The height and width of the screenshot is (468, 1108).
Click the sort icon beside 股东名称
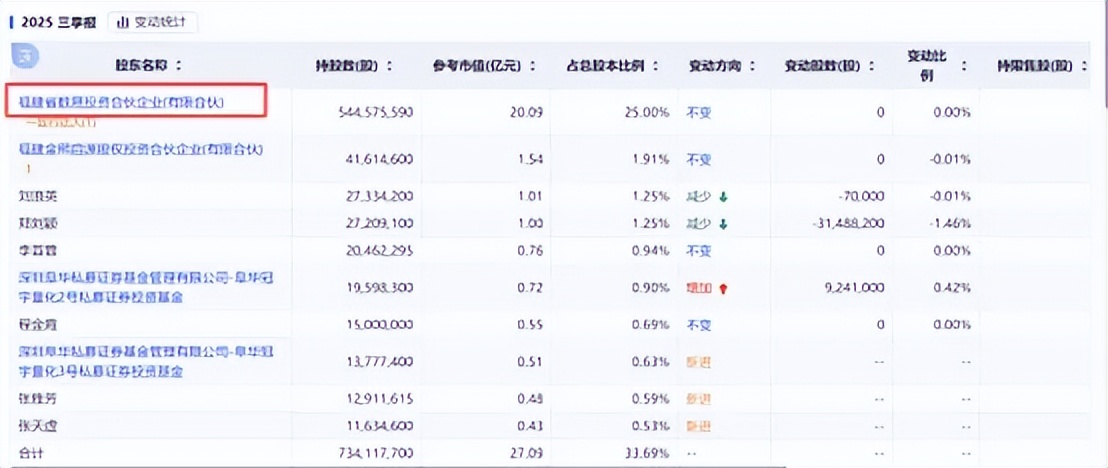pos(179,66)
